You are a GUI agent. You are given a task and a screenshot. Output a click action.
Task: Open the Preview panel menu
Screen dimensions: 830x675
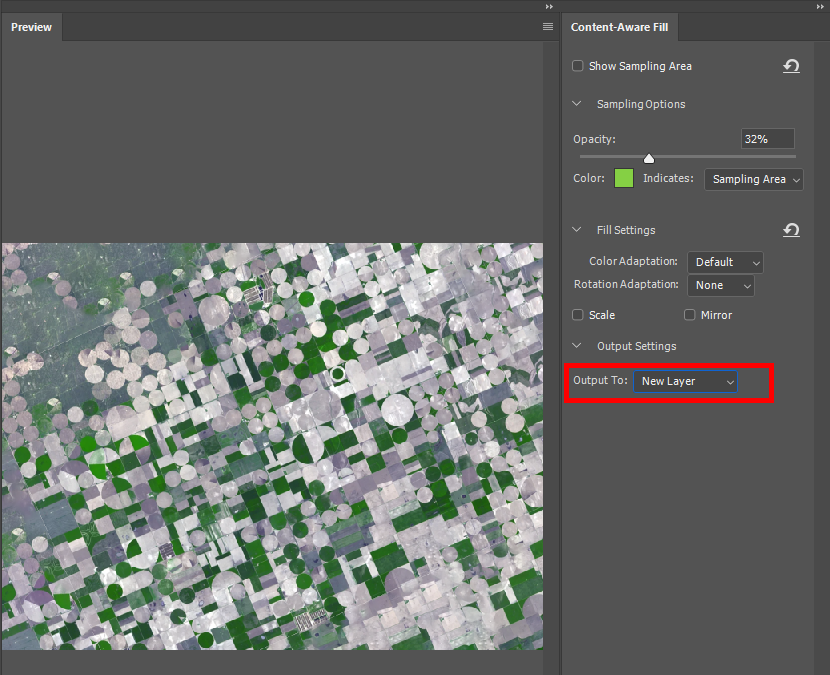pyautogui.click(x=548, y=26)
